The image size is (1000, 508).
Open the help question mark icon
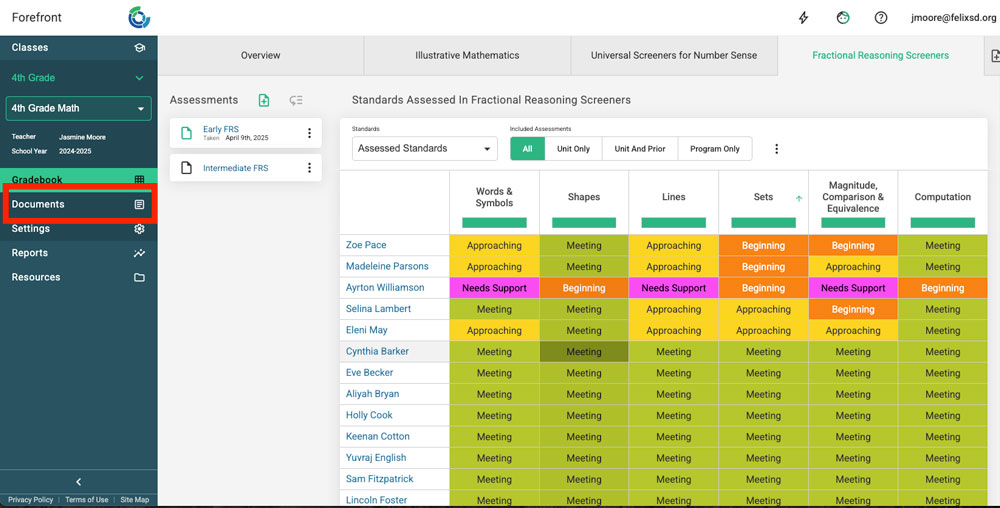[x=881, y=18]
